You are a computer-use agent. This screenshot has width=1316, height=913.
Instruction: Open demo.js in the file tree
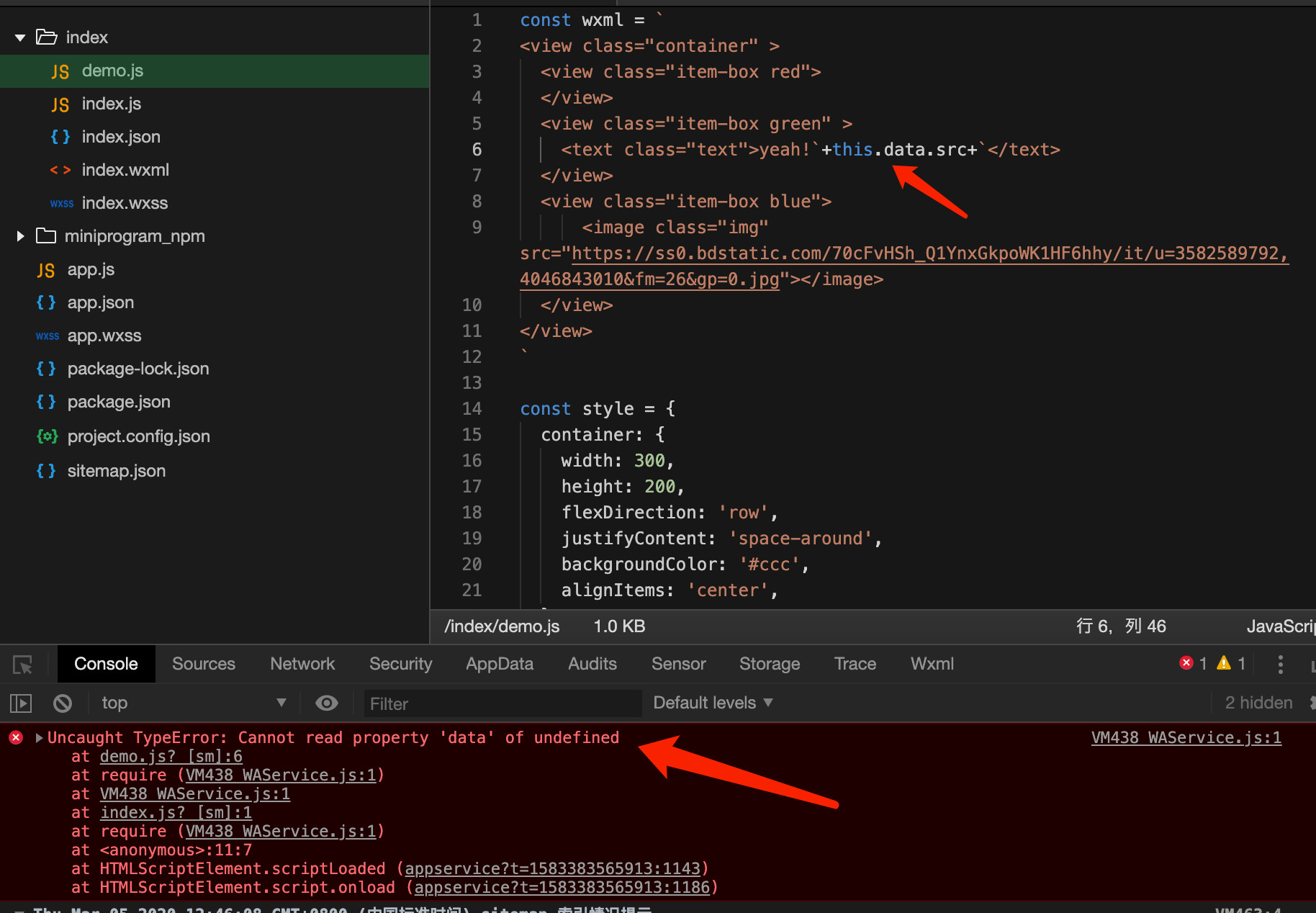tap(112, 71)
